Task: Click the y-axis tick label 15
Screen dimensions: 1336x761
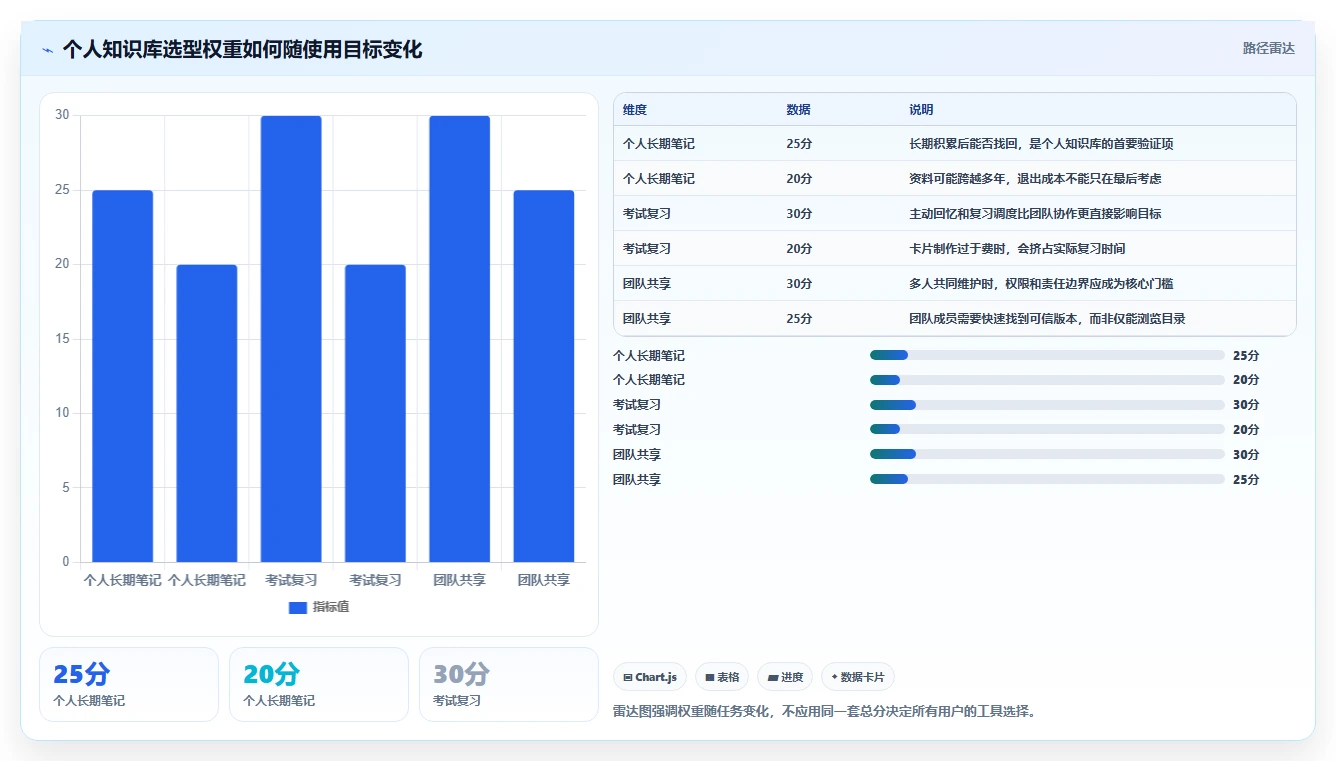Action: [63, 339]
